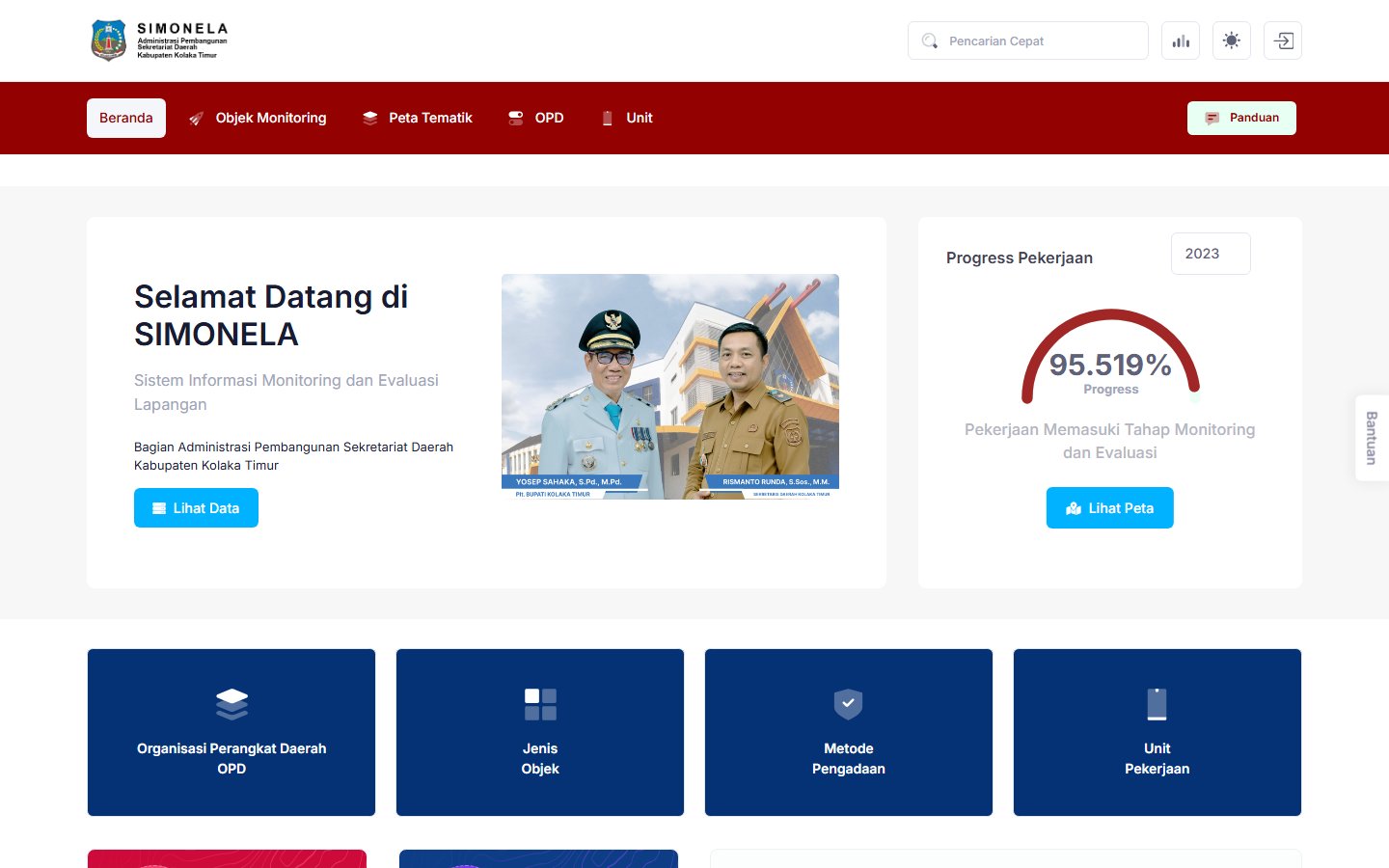This screenshot has height=868, width=1389.
Task: Click the shield check icon on Metode Pengadaan card
Action: 849,704
